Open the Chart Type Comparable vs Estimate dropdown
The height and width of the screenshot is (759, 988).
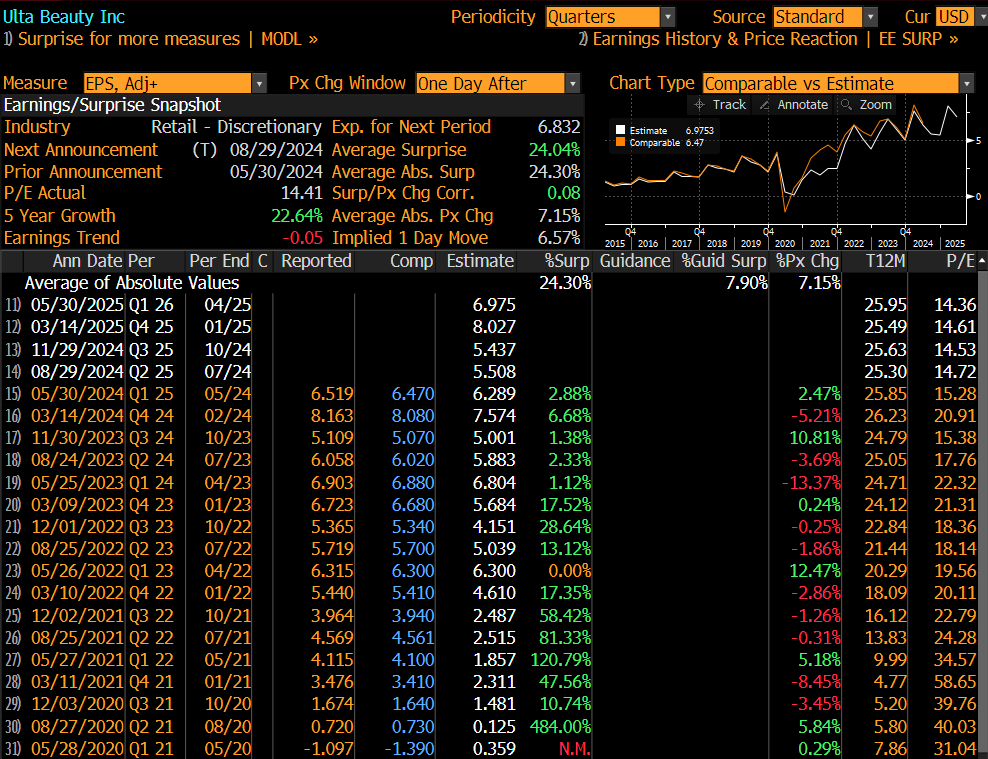click(x=967, y=84)
